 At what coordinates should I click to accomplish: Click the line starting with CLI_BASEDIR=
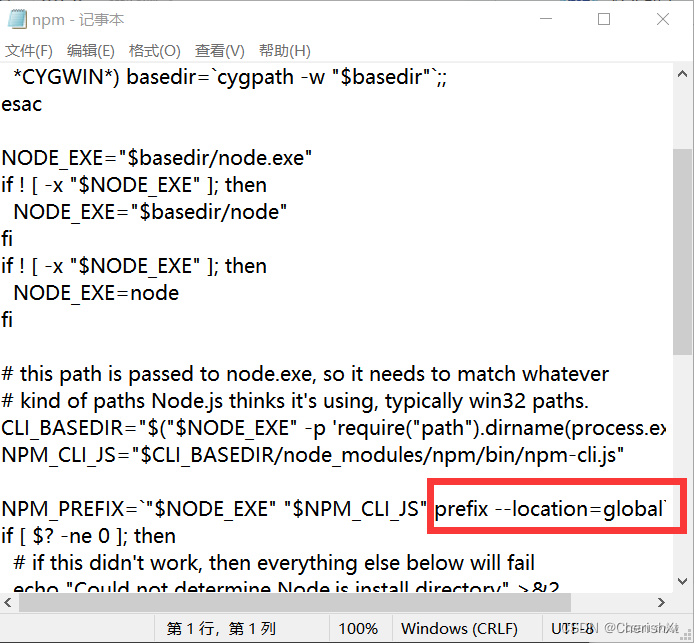pos(333,428)
